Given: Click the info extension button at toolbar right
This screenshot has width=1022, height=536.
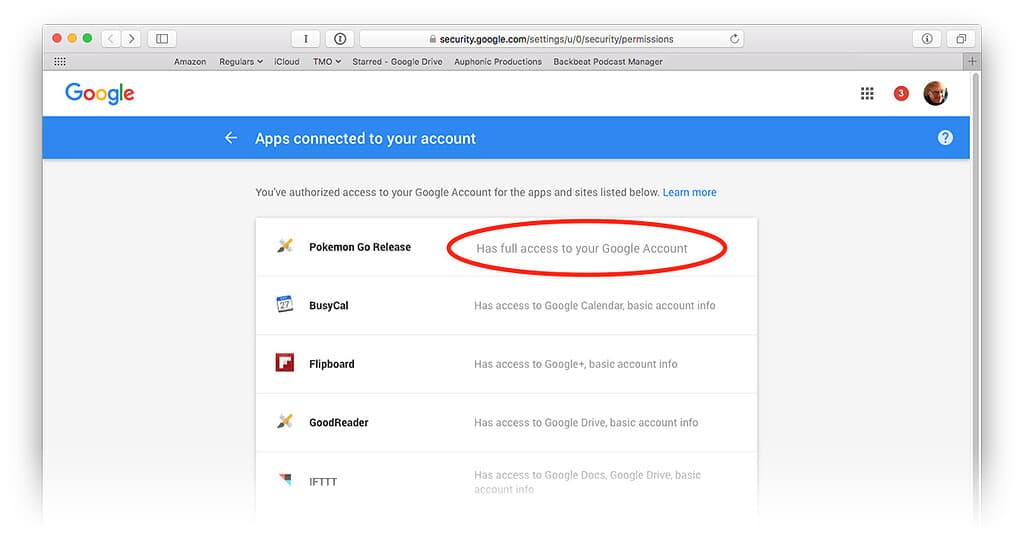Looking at the screenshot, I should (x=927, y=39).
